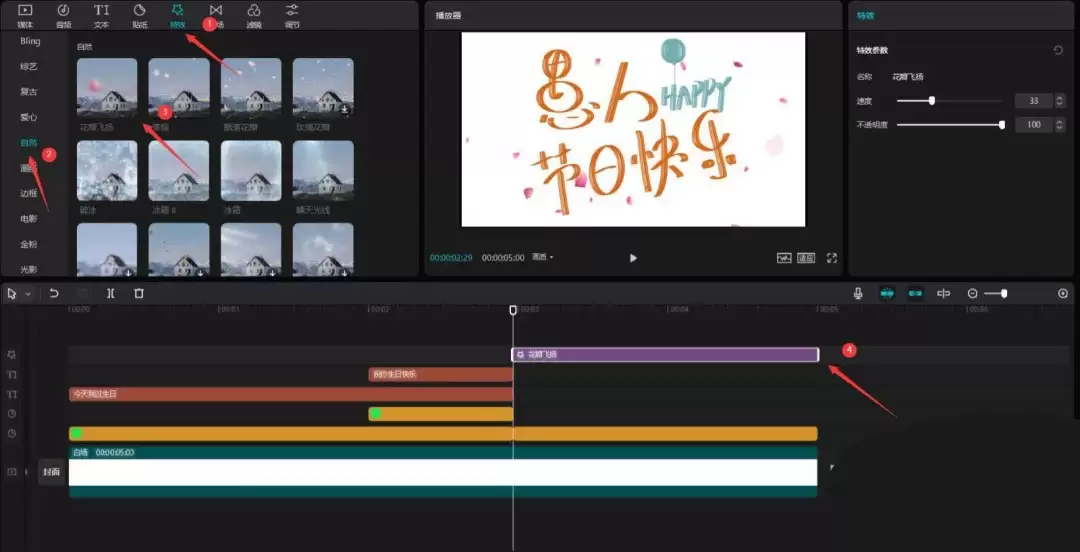Toggle the main track magnet snapping
The width and height of the screenshot is (1080, 552).
(886, 294)
